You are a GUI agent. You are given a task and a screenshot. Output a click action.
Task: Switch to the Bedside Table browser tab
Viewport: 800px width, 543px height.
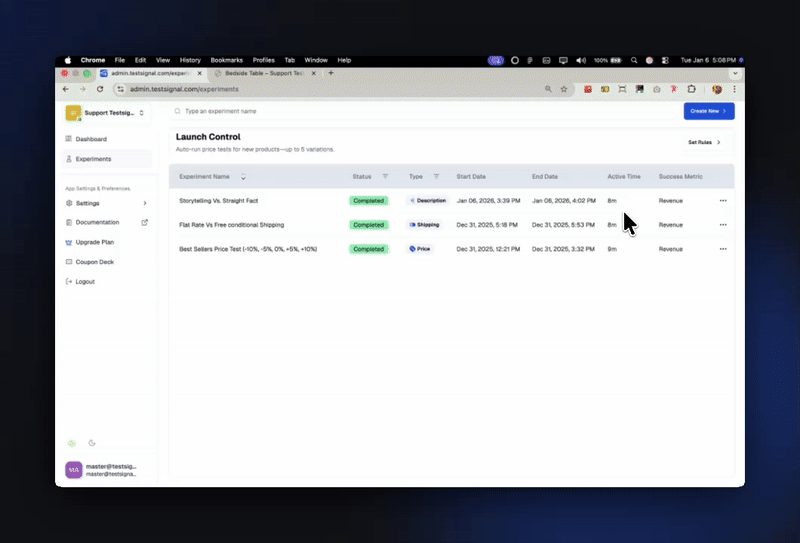pos(265,73)
